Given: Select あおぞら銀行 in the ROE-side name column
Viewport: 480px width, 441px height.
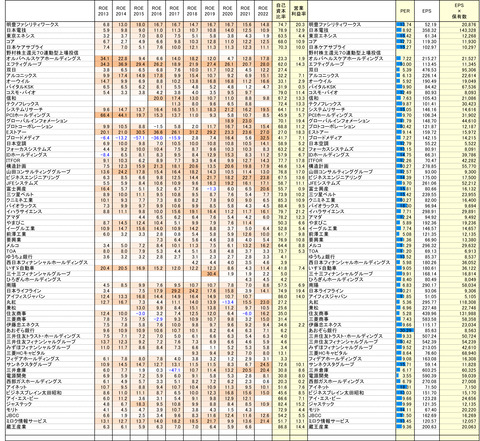Looking at the screenshot, I should point(20,330).
